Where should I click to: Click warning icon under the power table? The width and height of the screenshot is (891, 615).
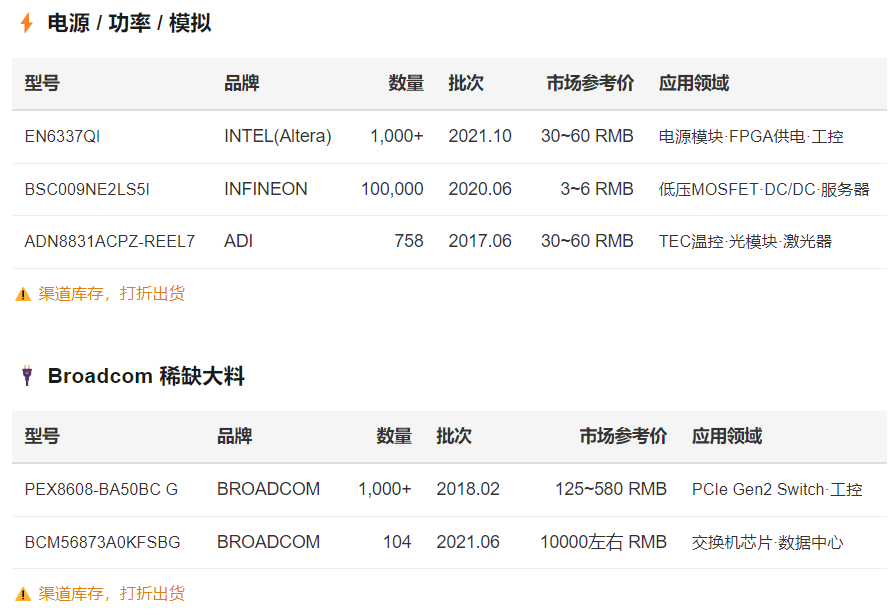pos(23,294)
